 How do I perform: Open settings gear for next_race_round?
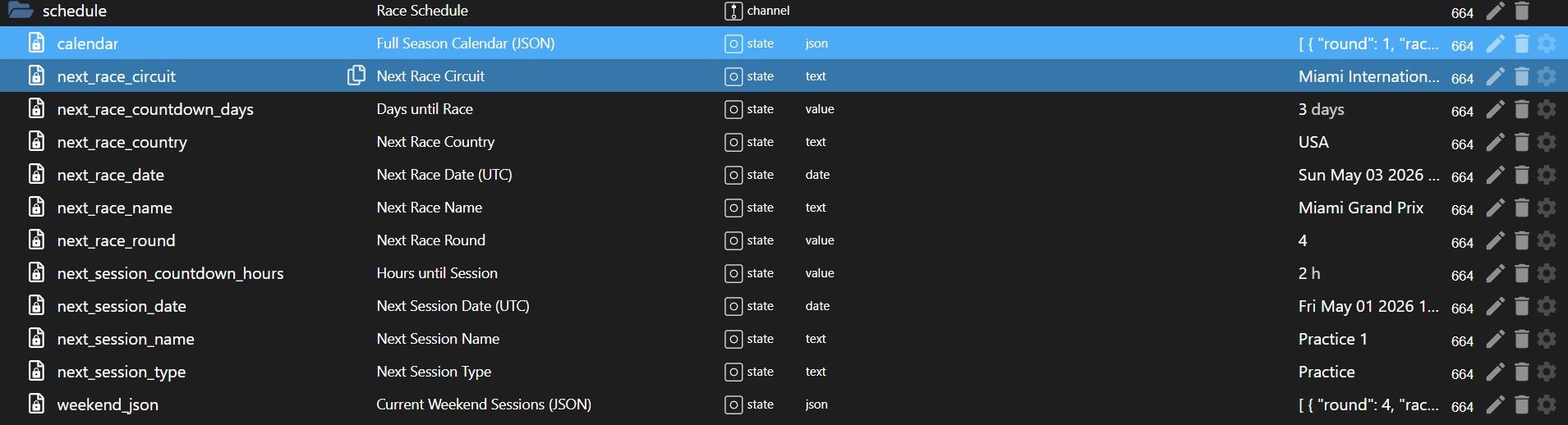coord(1547,240)
